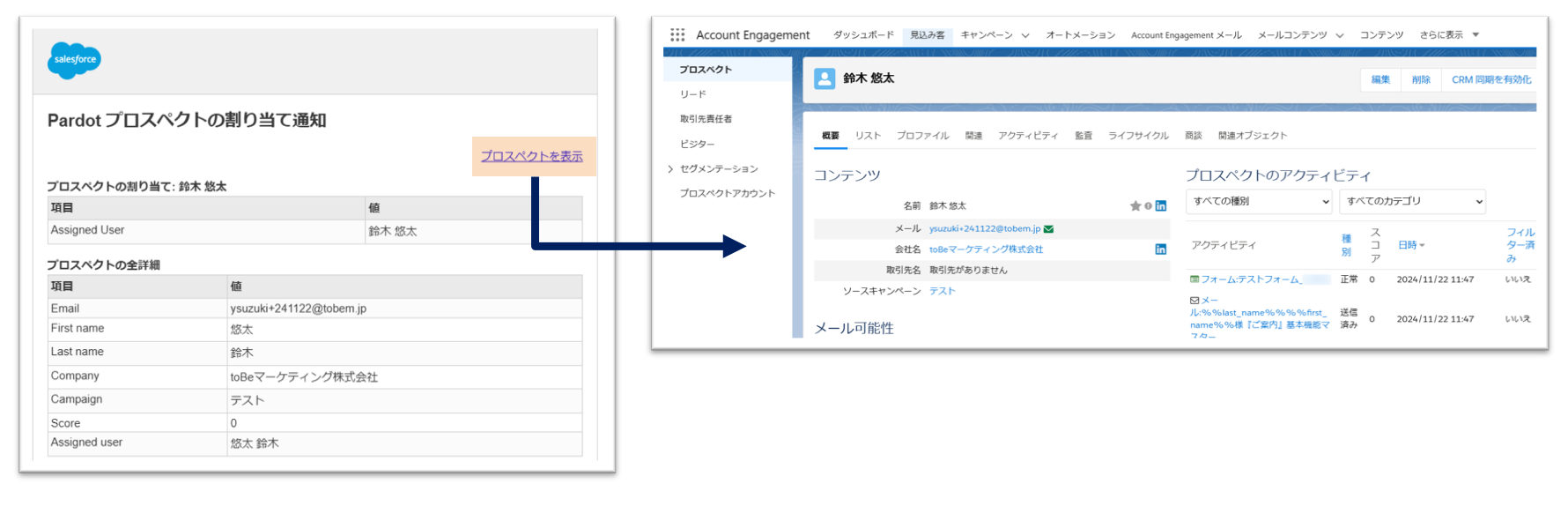
Task: Click the info icon next to the star
Action: [x=1148, y=206]
